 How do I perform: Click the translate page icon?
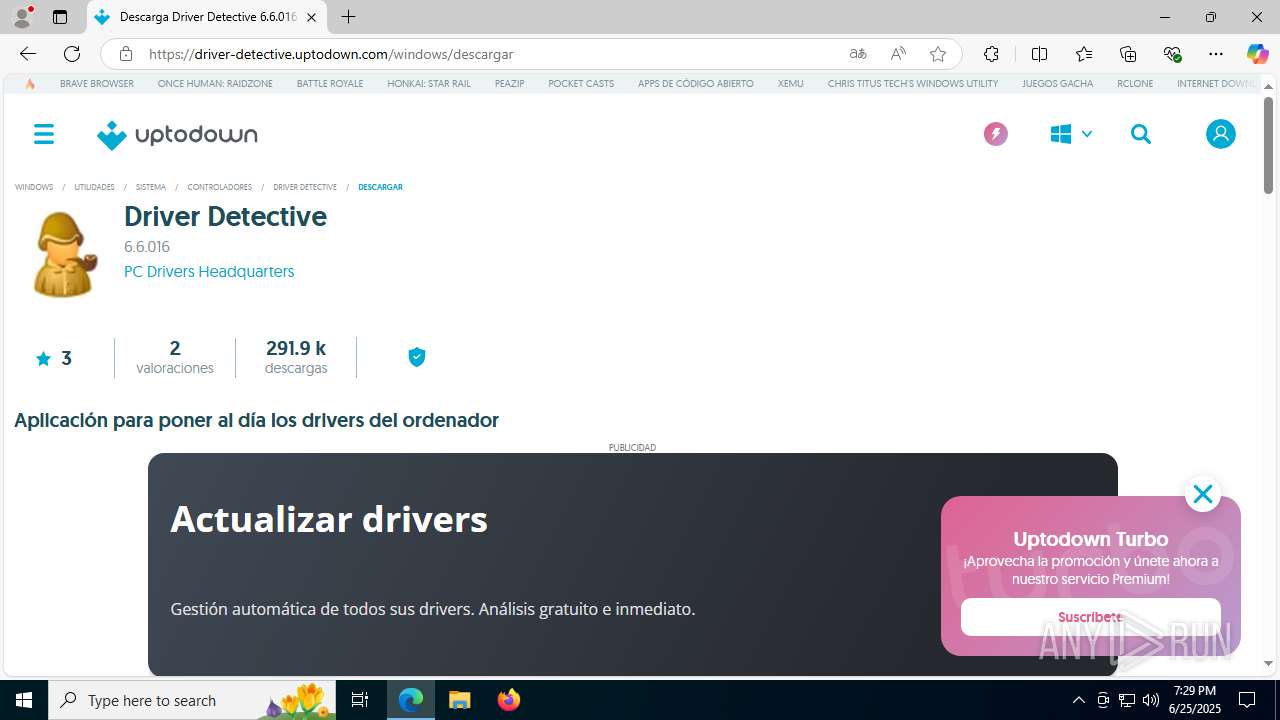click(x=857, y=54)
